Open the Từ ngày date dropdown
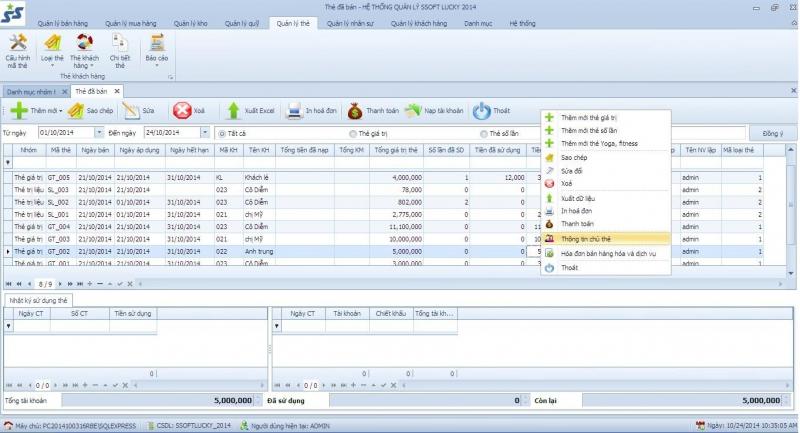800x433 pixels. (98, 132)
